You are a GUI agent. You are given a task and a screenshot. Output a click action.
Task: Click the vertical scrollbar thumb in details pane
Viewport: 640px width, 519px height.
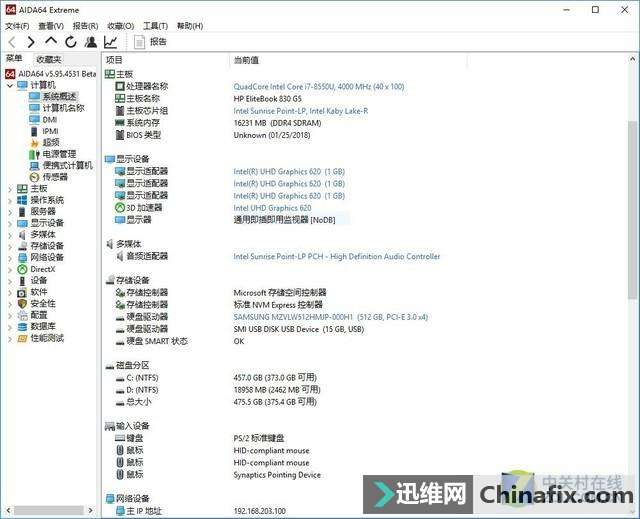click(x=632, y=208)
